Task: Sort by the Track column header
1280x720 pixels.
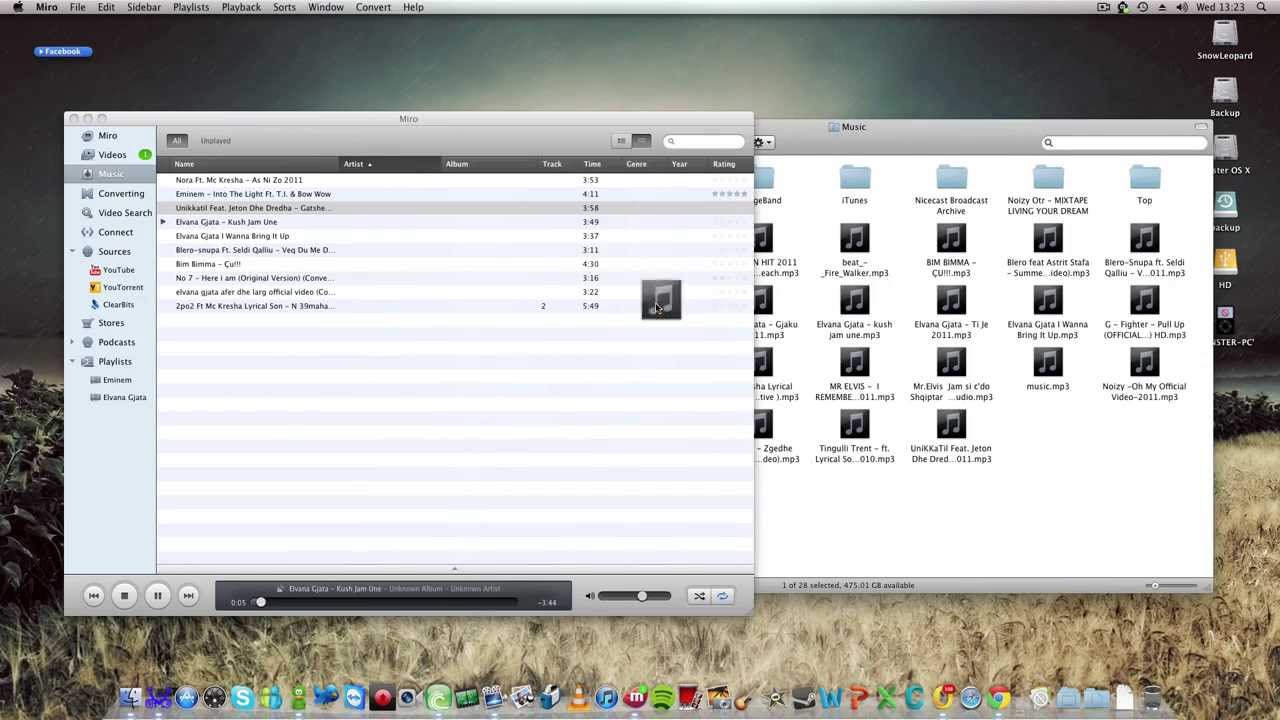Action: (552, 164)
